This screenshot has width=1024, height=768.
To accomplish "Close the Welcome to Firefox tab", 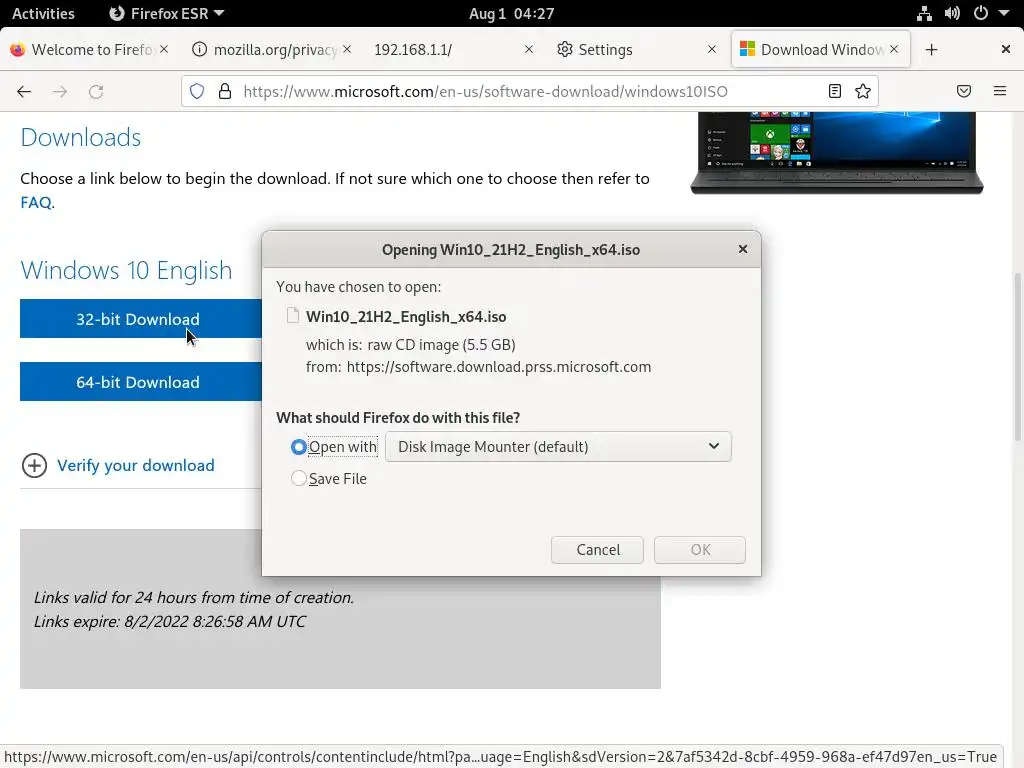I will click(x=164, y=49).
